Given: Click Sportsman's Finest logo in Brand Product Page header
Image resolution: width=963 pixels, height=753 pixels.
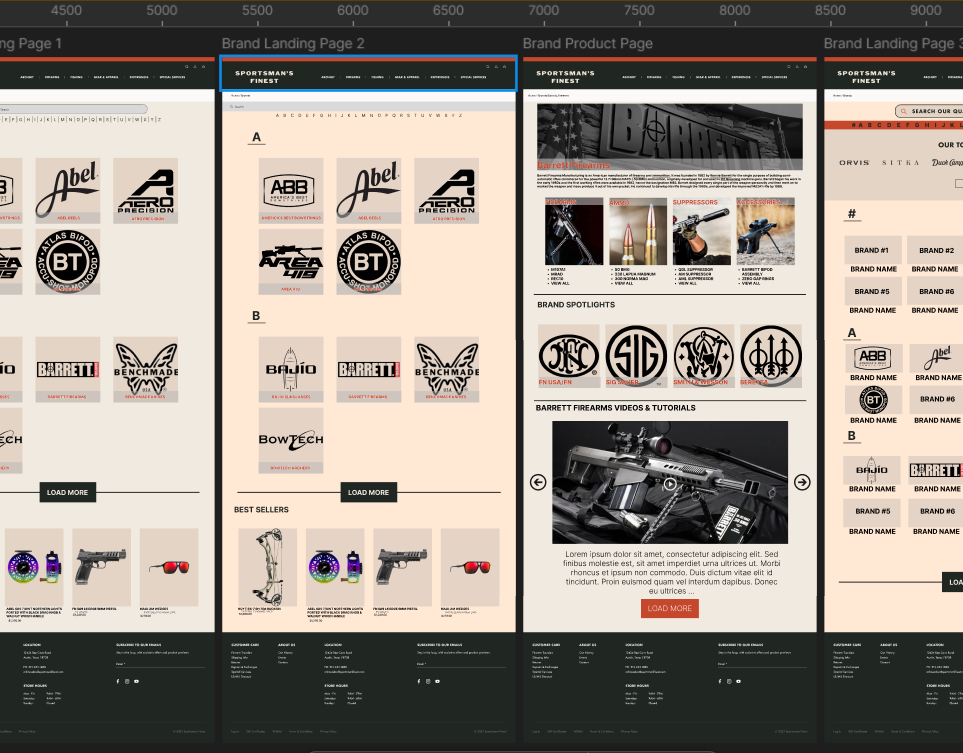Looking at the screenshot, I should coord(565,77).
